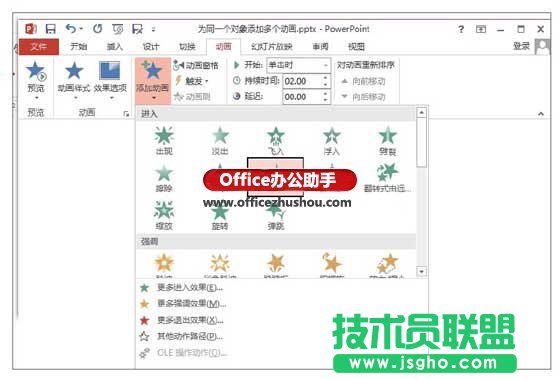Image resolution: width=560 pixels, height=379 pixels.
Task: Select the 擦除 wipe entrance effect
Action: point(164,178)
